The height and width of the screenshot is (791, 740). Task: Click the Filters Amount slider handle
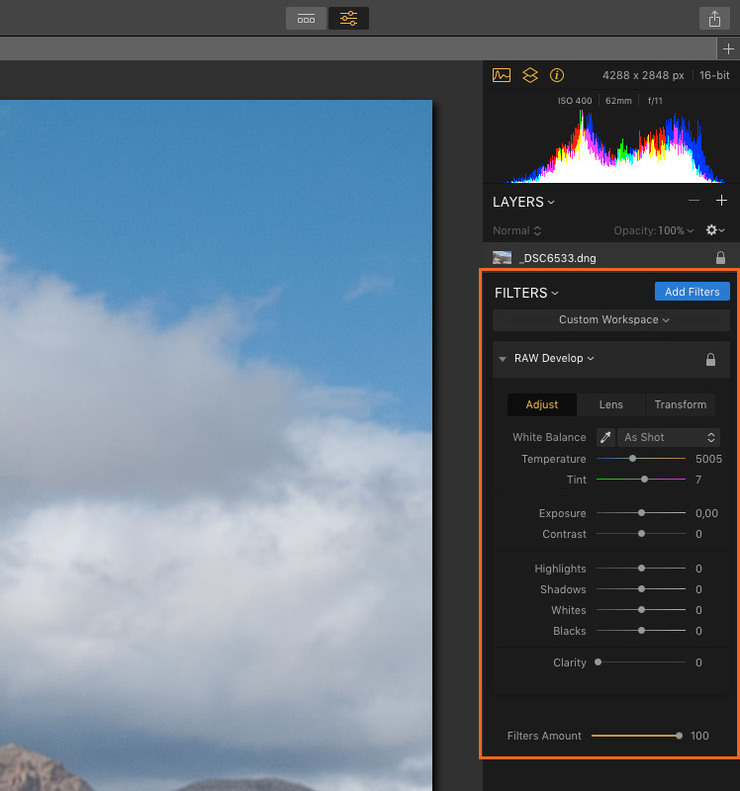point(679,736)
